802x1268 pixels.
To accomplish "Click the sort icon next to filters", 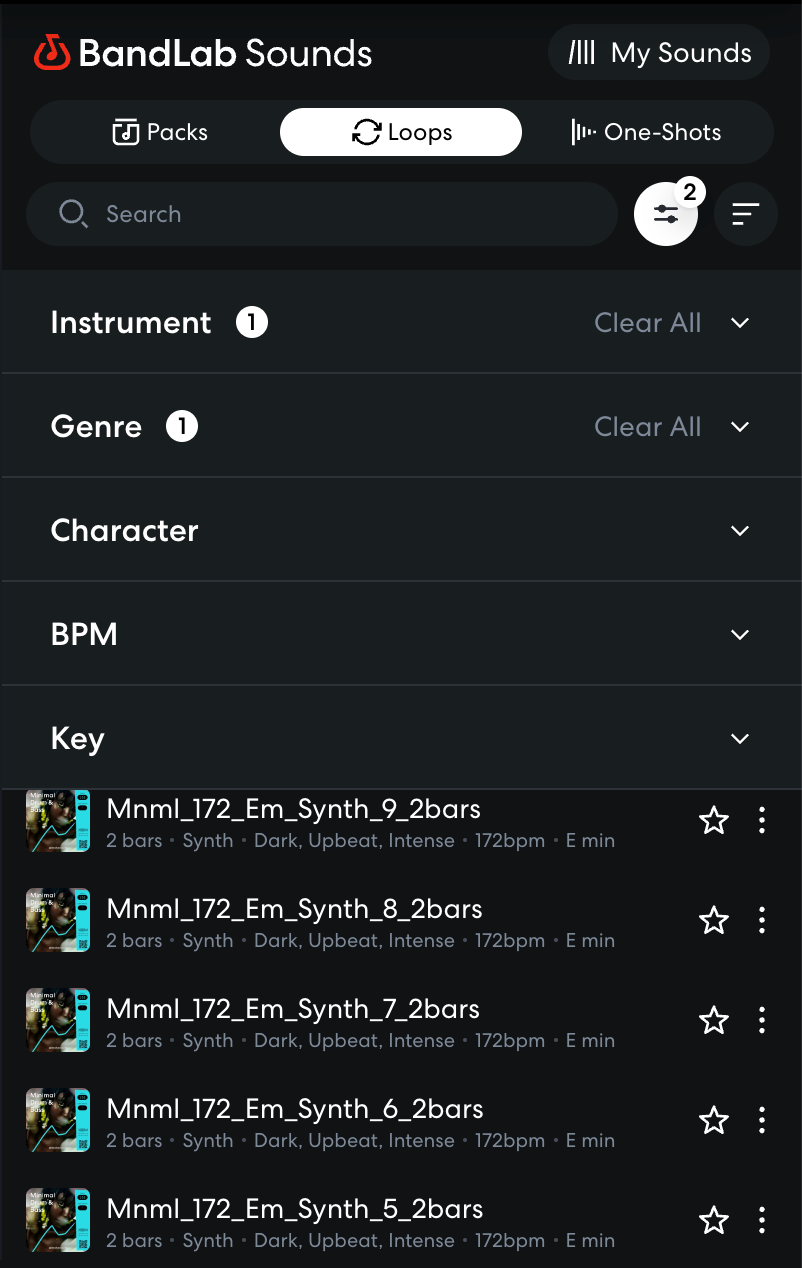I will (x=745, y=213).
